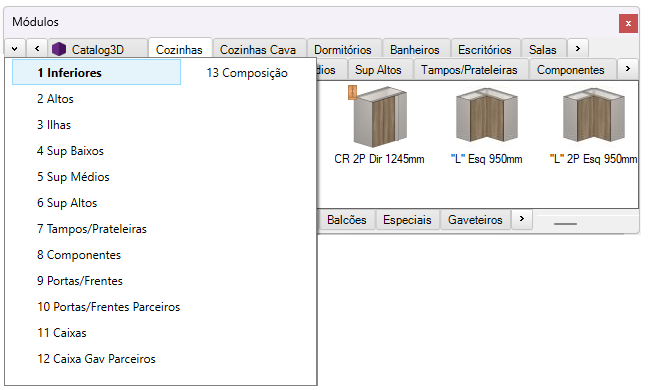This screenshot has height=390, width=653.
Task: Open the Cozinhas Cava tab
Action: [x=258, y=50]
